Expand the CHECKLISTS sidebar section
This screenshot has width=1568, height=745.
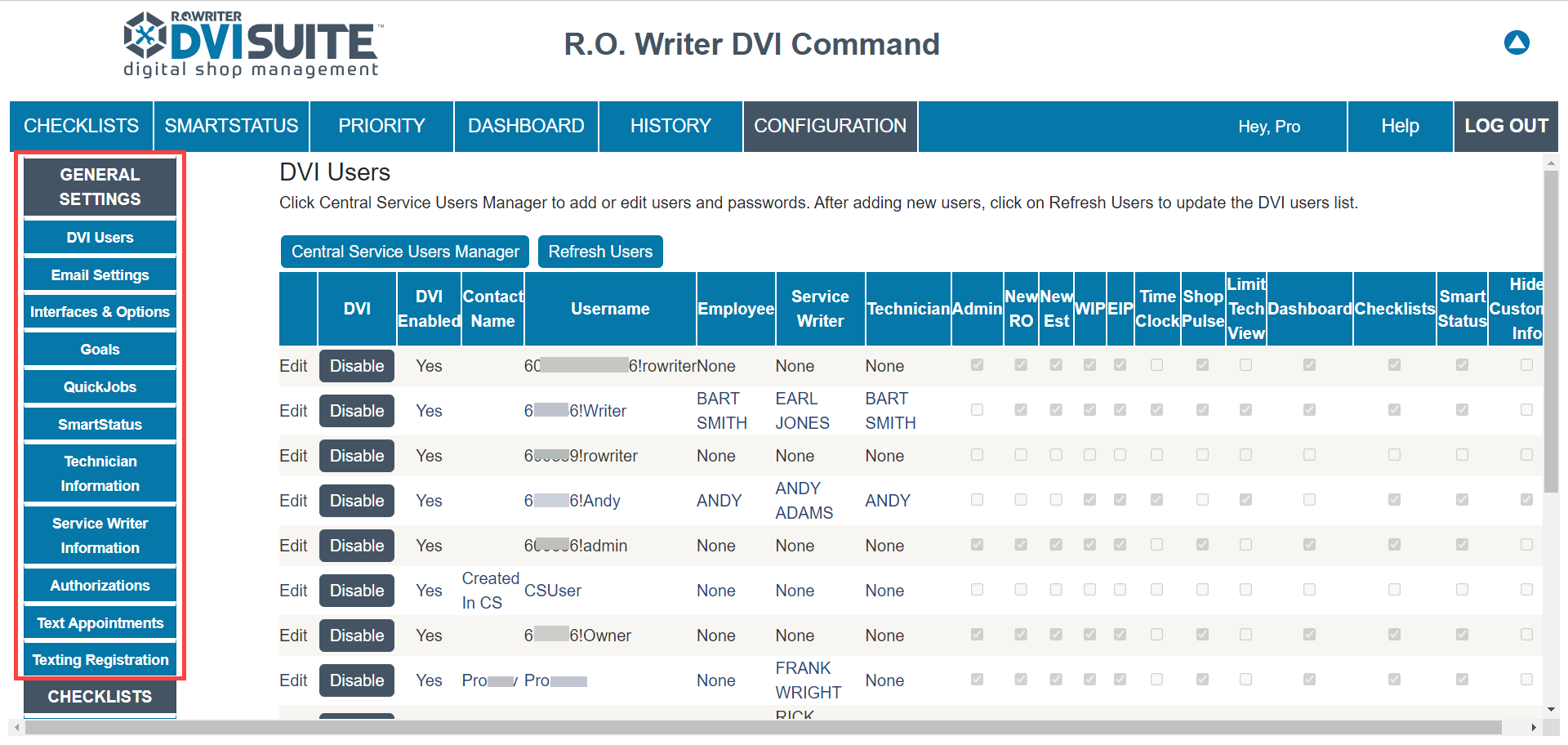pyautogui.click(x=100, y=697)
